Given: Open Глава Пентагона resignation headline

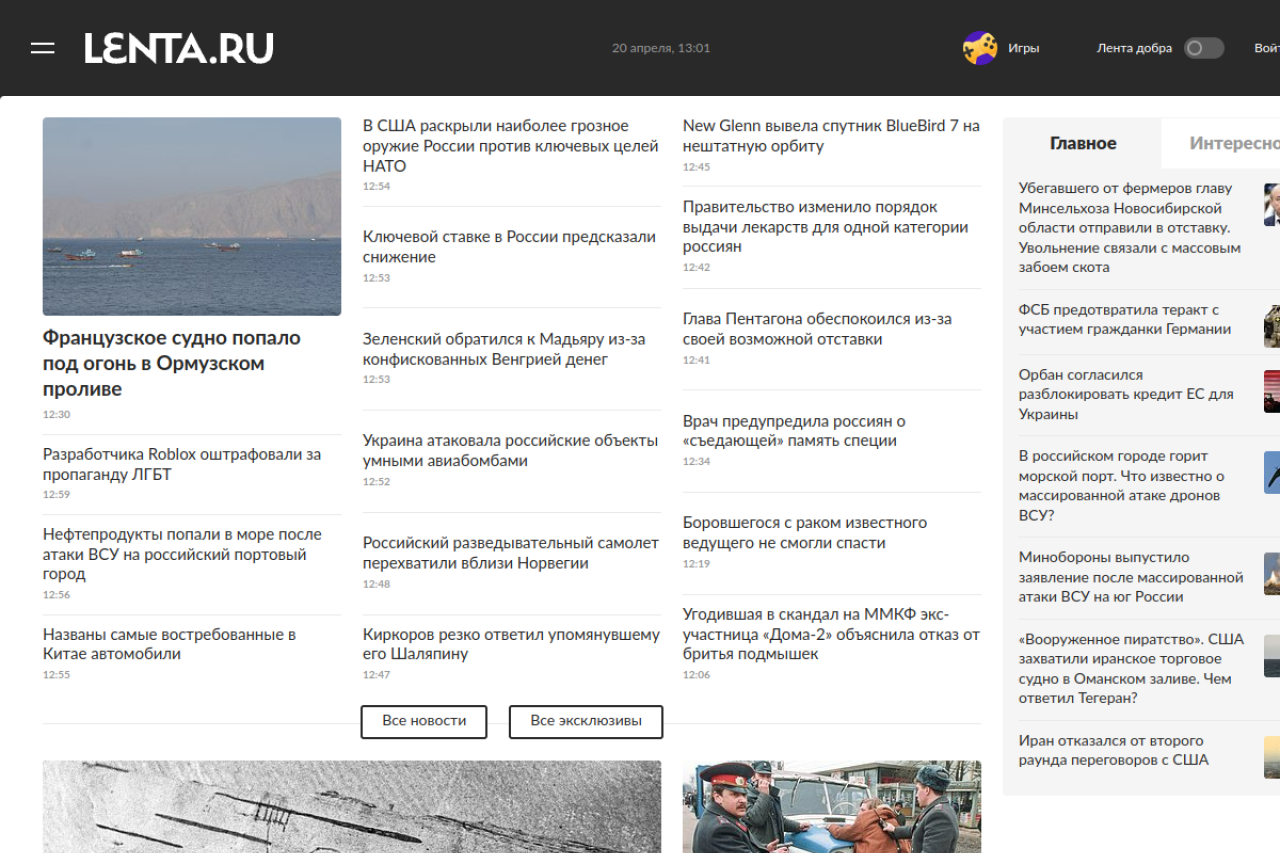Looking at the screenshot, I should tap(816, 329).
